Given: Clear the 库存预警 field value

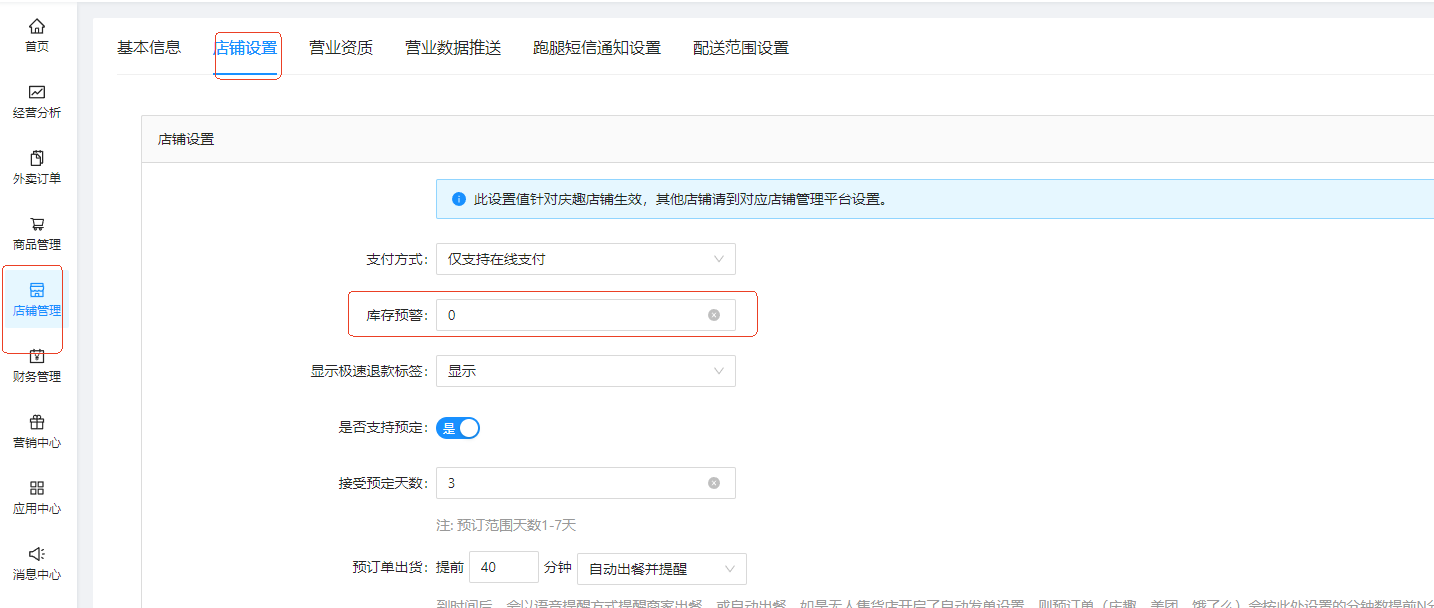Looking at the screenshot, I should tap(714, 315).
